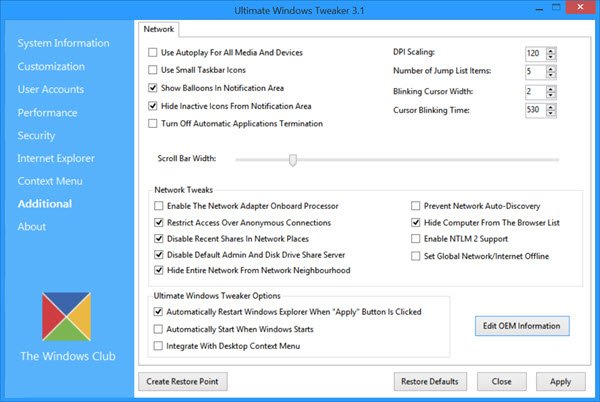600x402 pixels.
Task: Click the Scroll Bar Width slider handle
Action: coord(292,159)
